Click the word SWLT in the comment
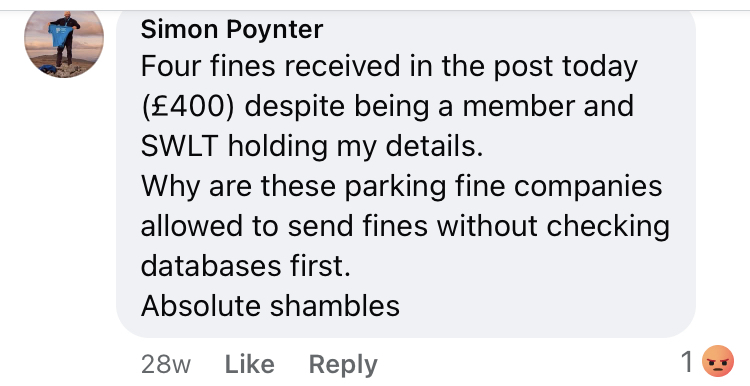This screenshot has width=750, height=386. (x=180, y=146)
